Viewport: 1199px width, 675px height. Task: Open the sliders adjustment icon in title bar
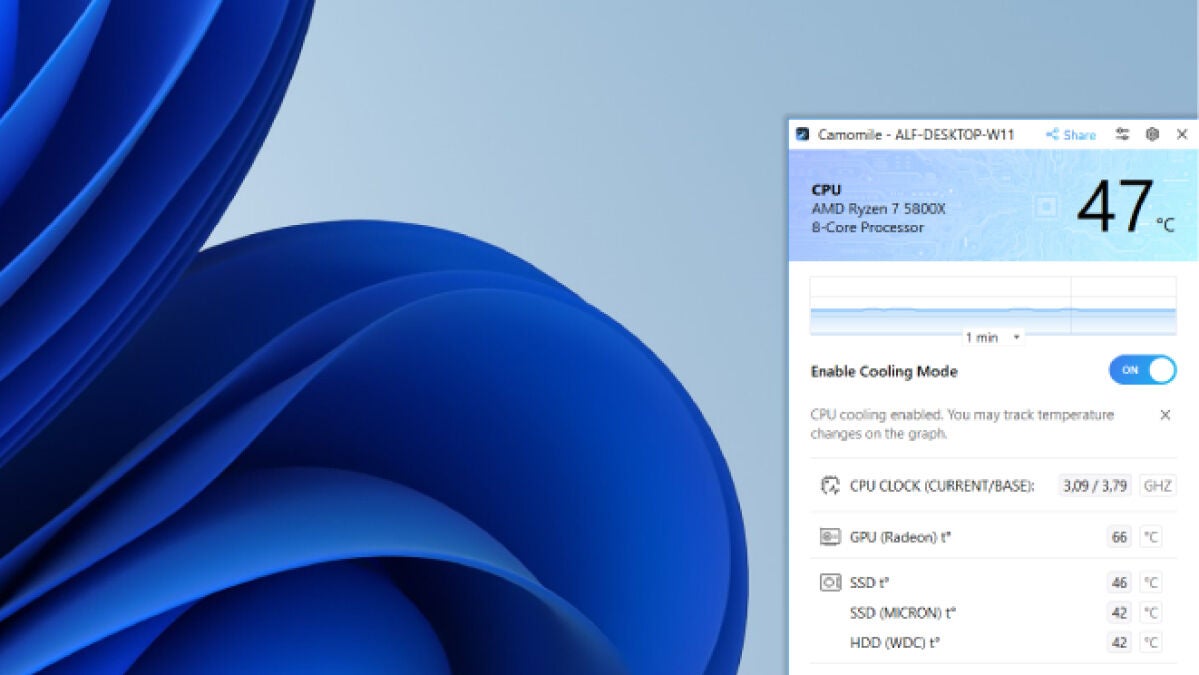1122,134
